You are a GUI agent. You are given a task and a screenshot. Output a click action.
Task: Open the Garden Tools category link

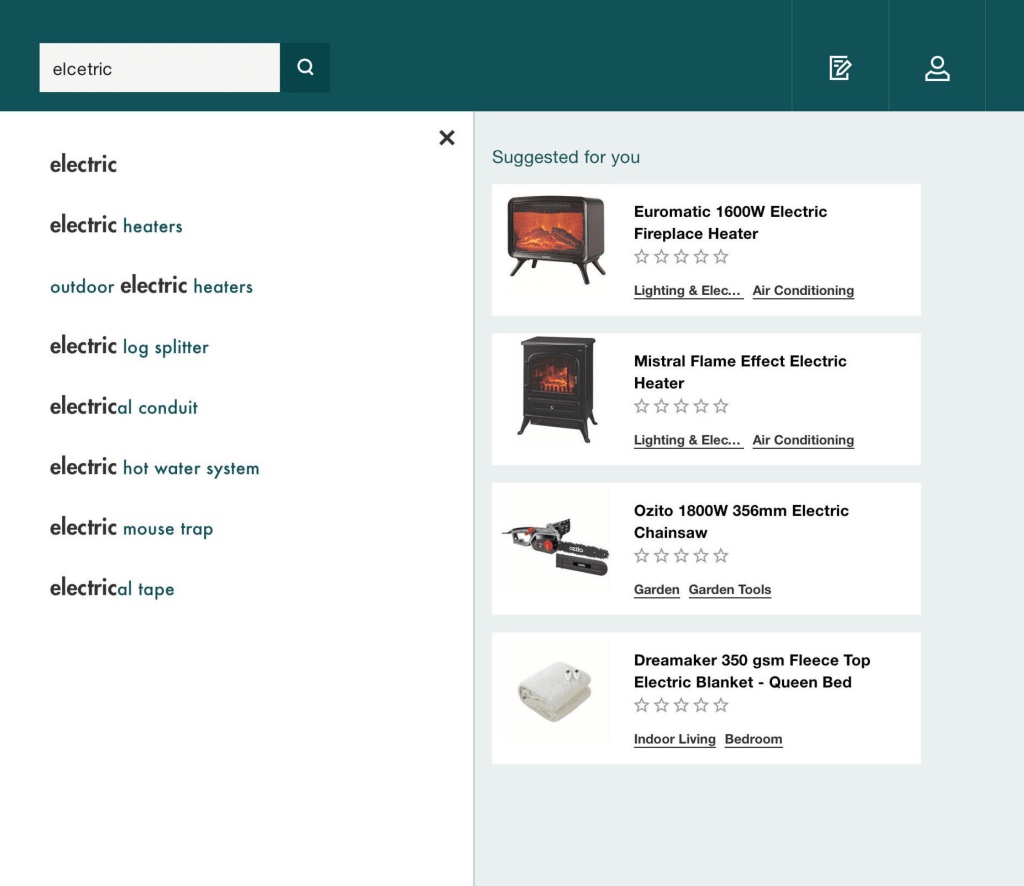730,589
